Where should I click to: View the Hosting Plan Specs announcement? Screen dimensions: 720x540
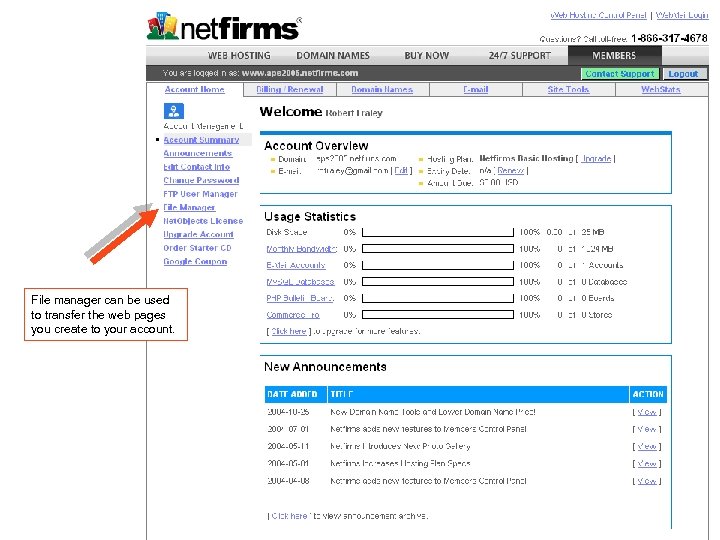[647, 464]
